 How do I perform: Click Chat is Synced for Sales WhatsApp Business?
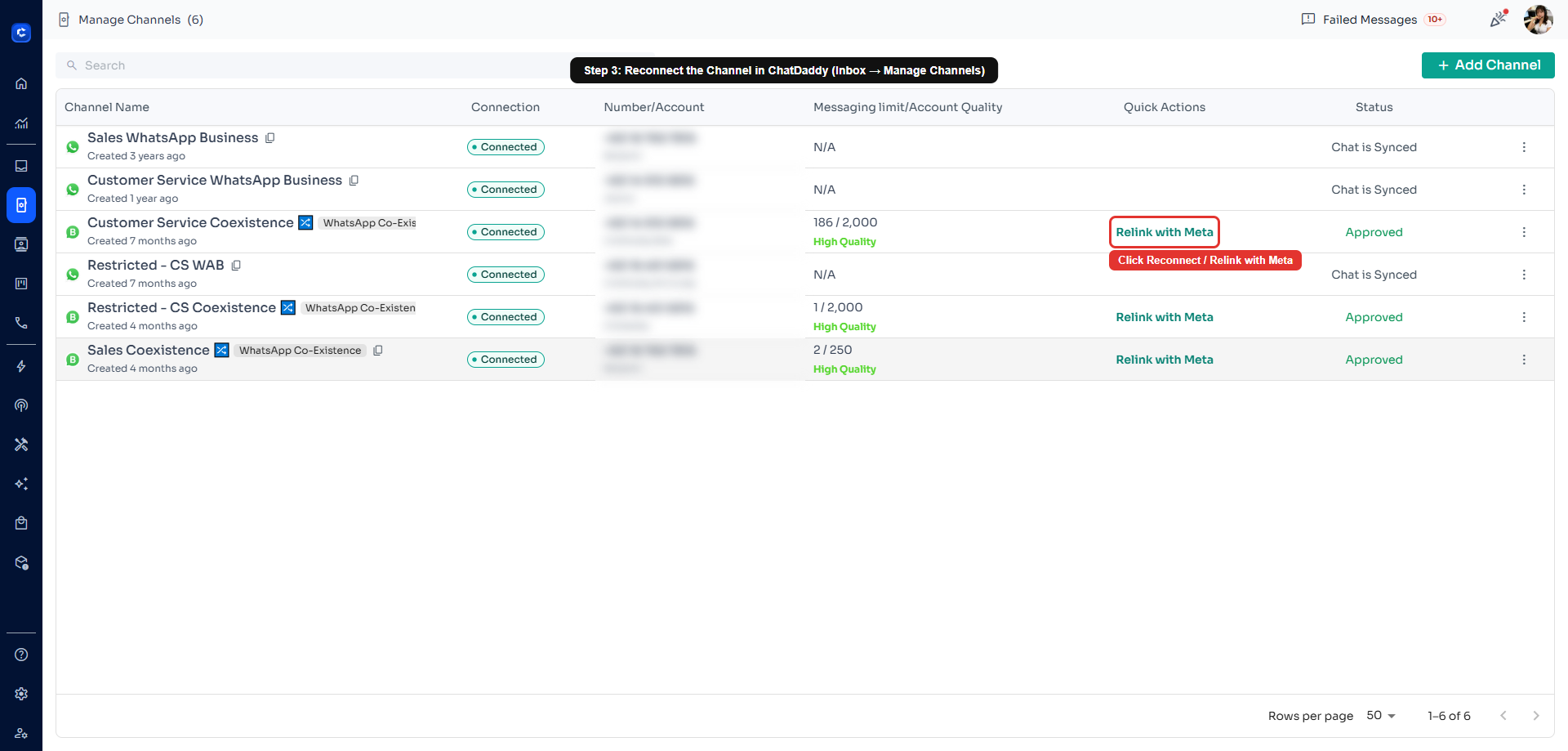point(1374,147)
